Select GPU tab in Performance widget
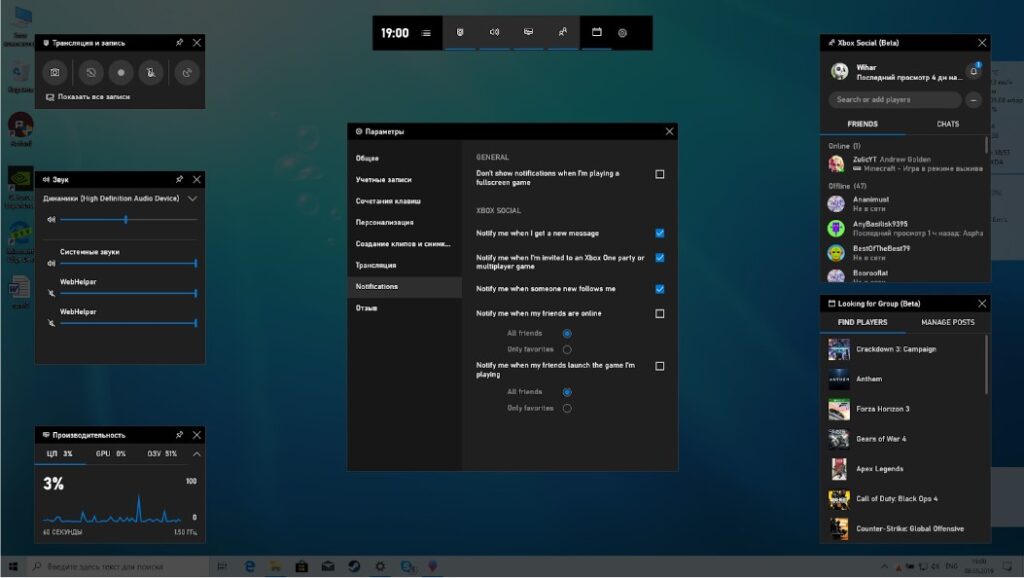 point(110,454)
